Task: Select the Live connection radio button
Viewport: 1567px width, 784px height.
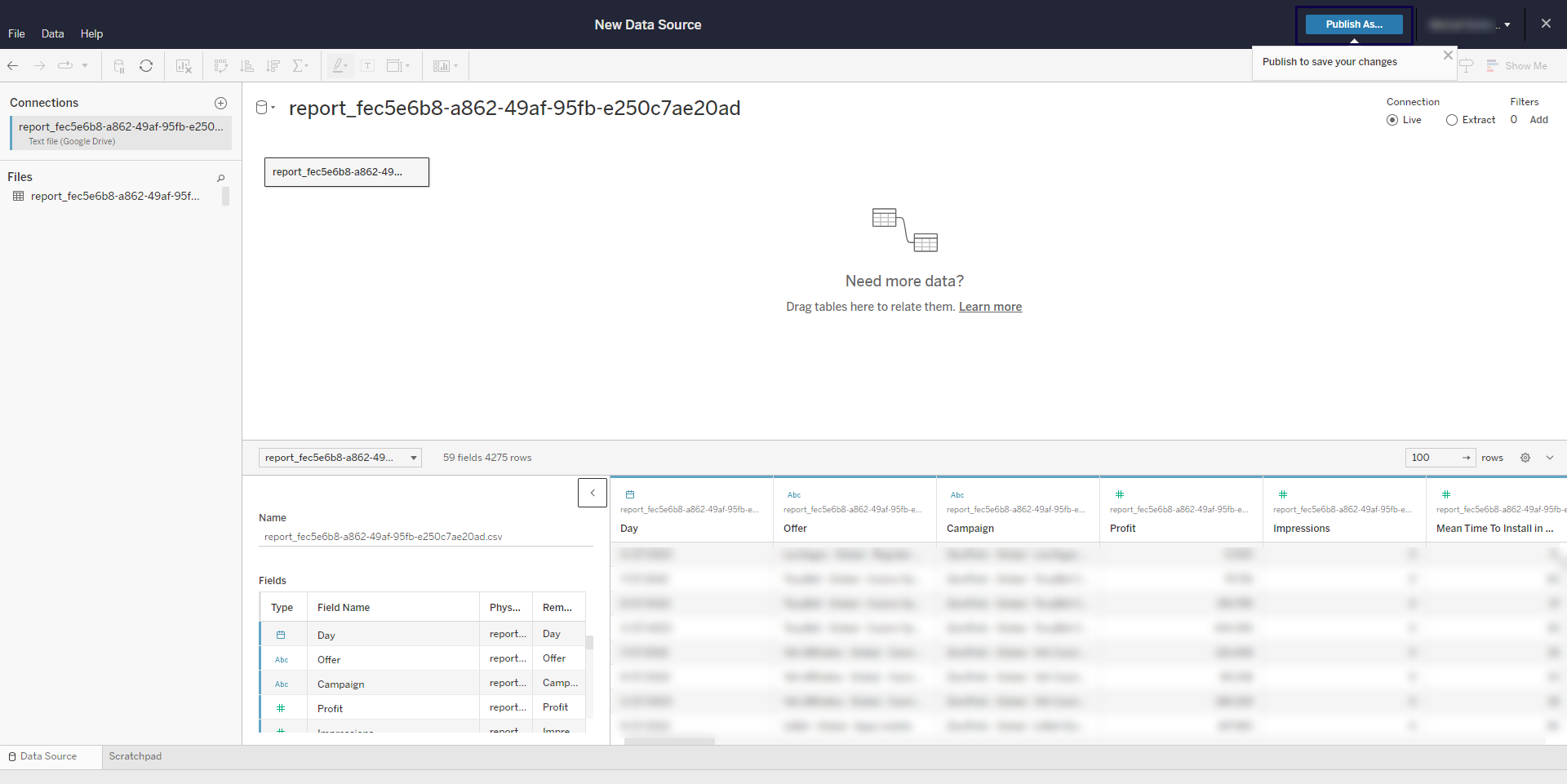Action: (1392, 120)
